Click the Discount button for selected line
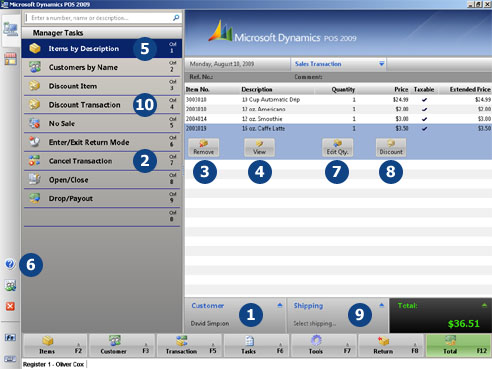The height and width of the screenshot is (369, 492). point(391,148)
